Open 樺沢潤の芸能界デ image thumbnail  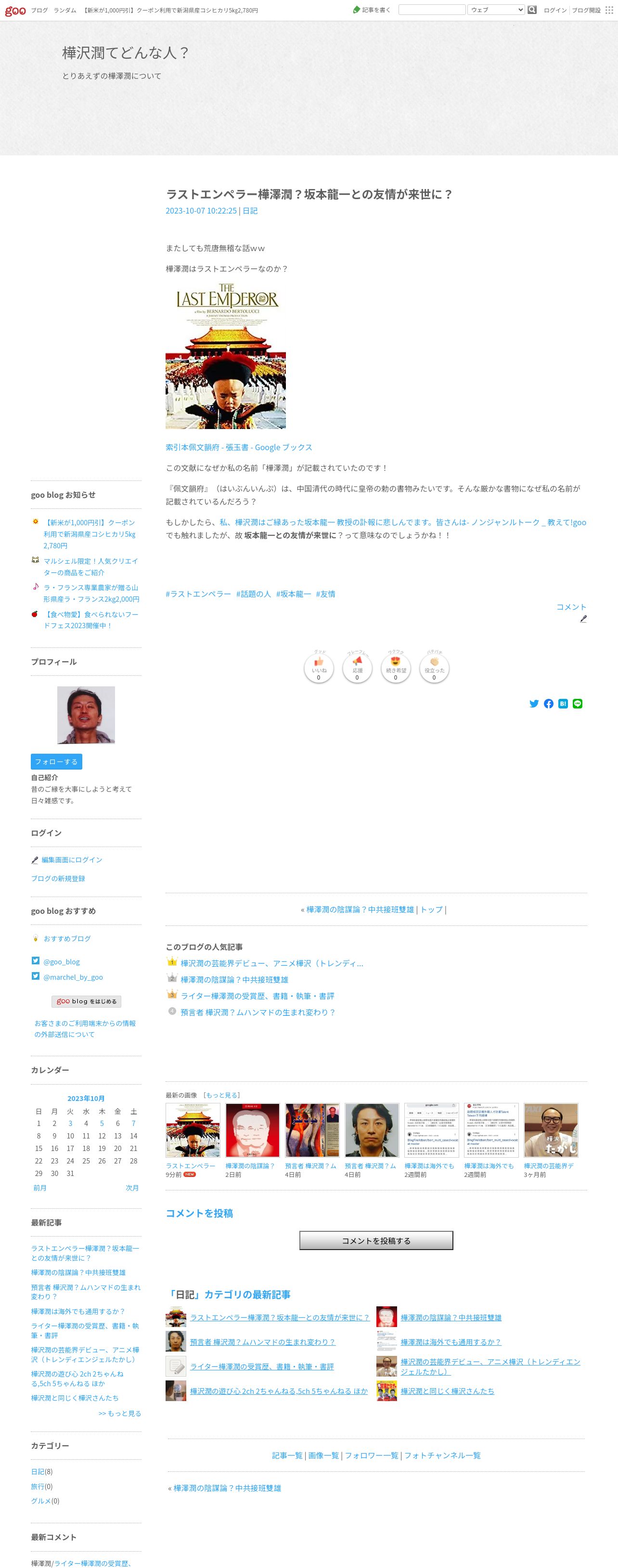551,1130
